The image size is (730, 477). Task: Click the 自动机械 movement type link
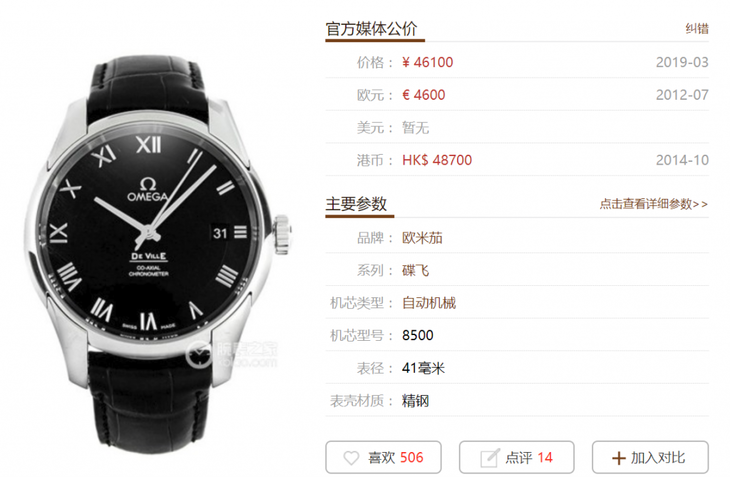tap(429, 303)
